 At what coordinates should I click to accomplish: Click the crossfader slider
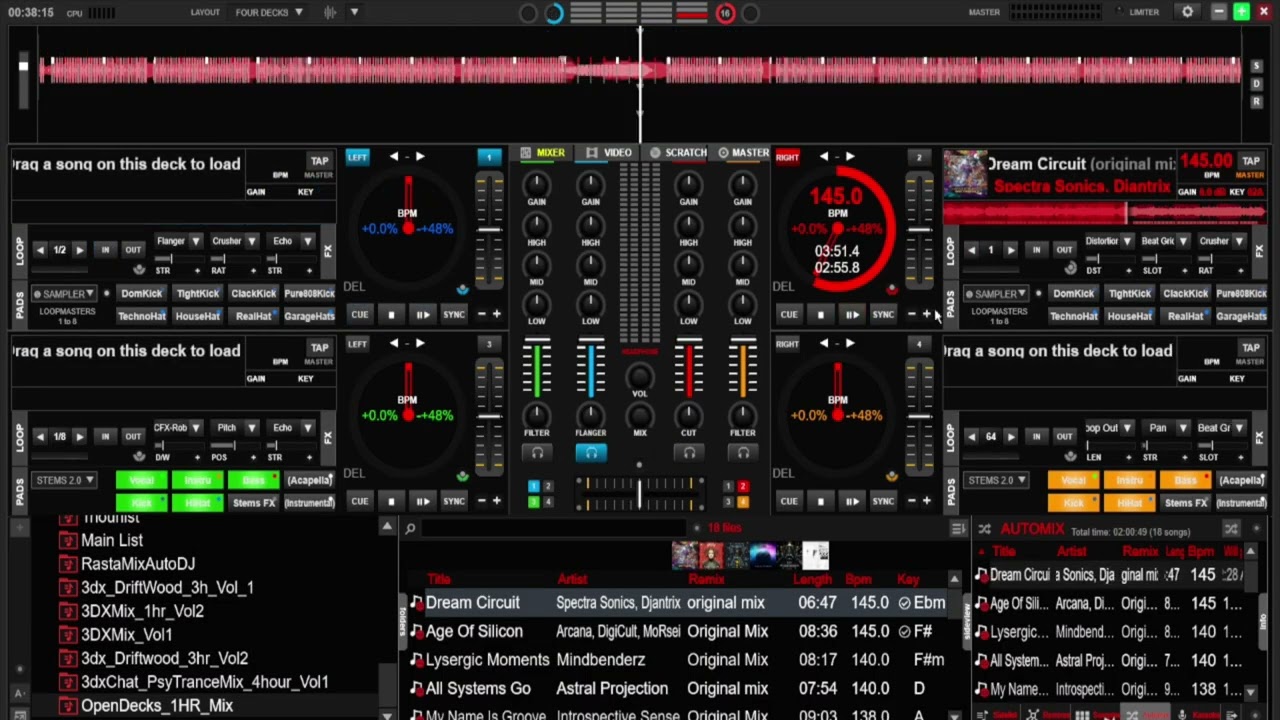tap(639, 492)
